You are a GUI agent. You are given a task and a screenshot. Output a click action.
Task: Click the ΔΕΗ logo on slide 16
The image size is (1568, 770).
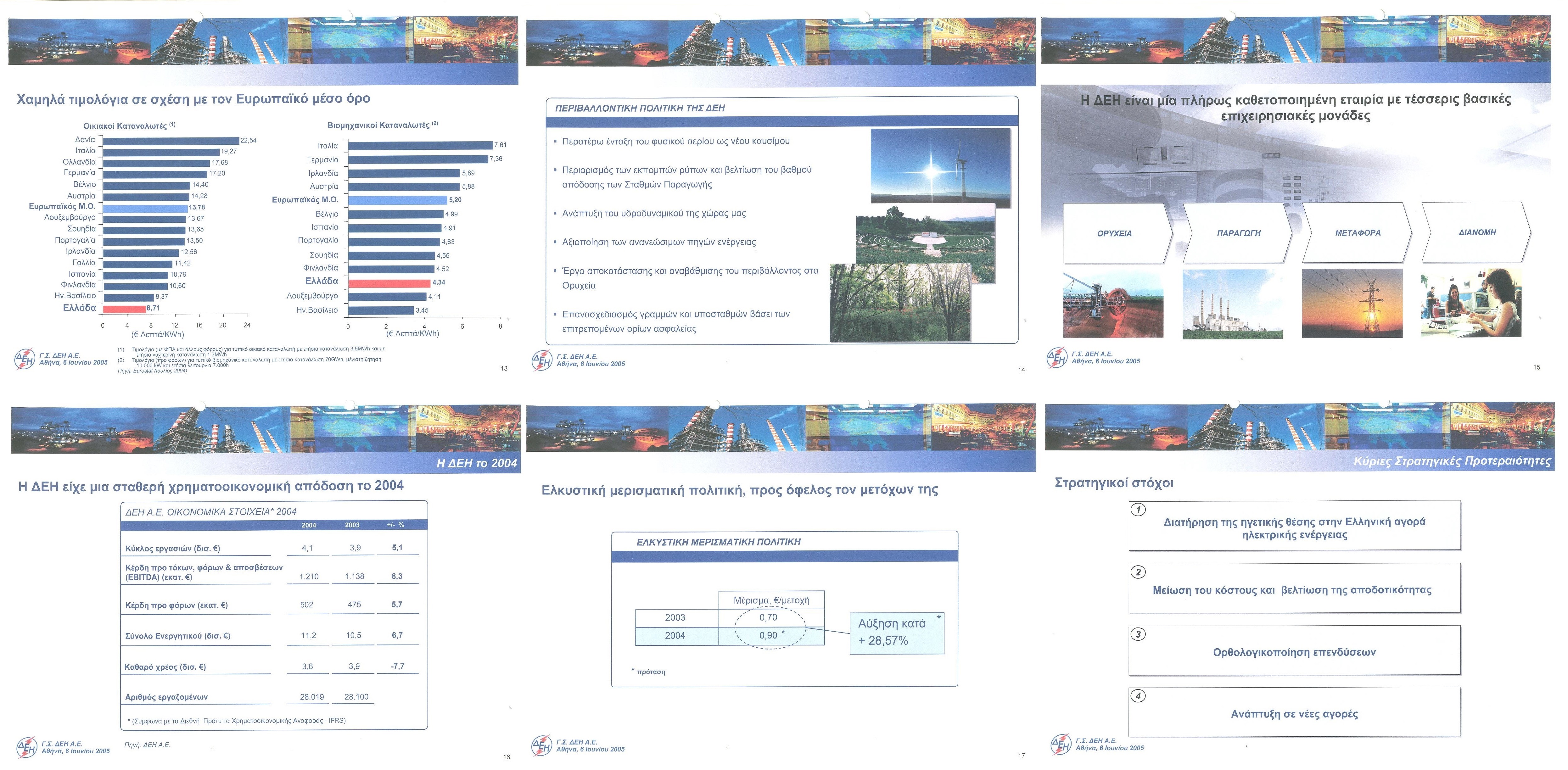point(27,747)
